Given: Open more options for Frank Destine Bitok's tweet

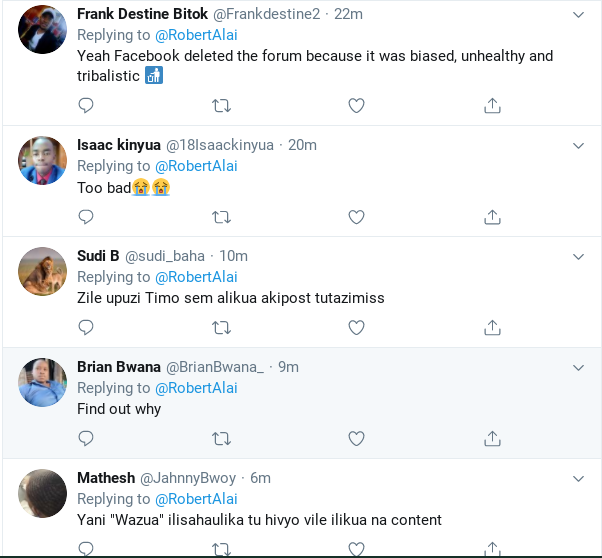Looking at the screenshot, I should [x=578, y=15].
